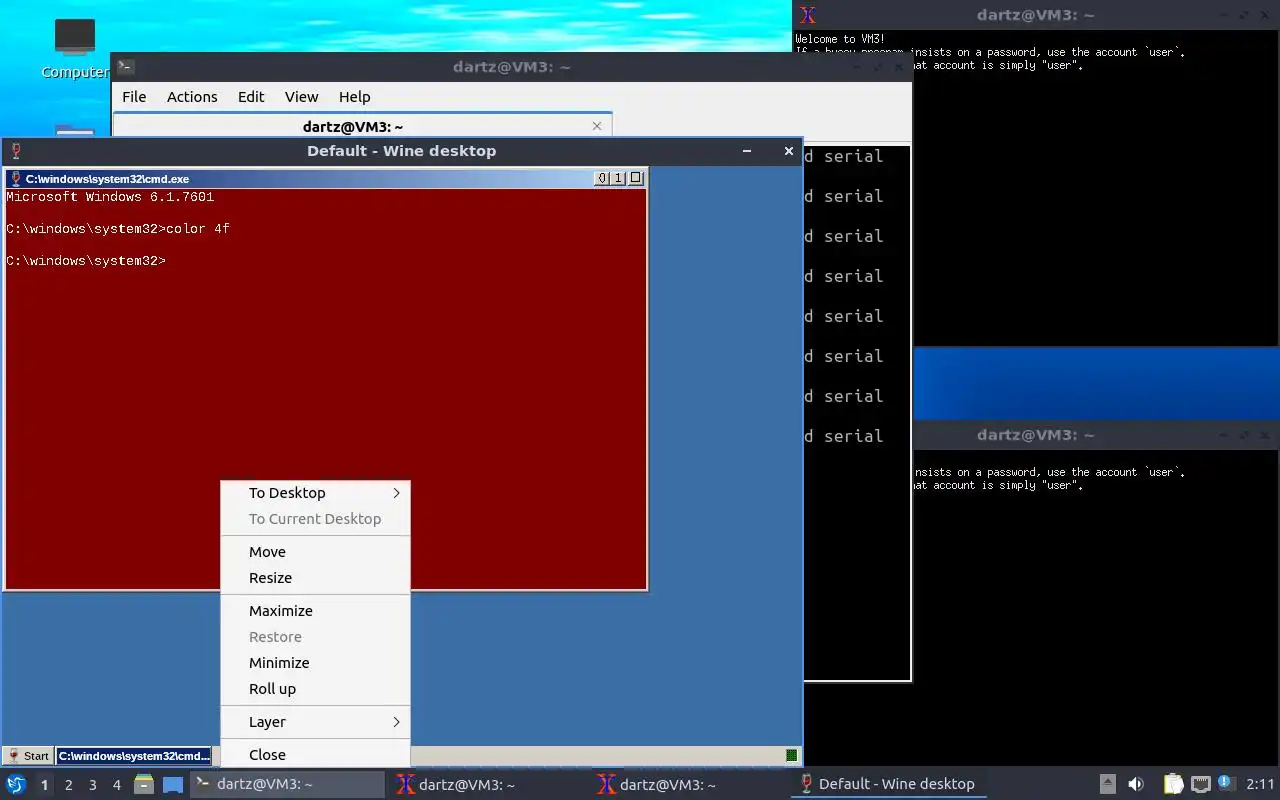This screenshot has height=800, width=1280.
Task: Switch to virtual desktop 4
Action: tap(116, 785)
